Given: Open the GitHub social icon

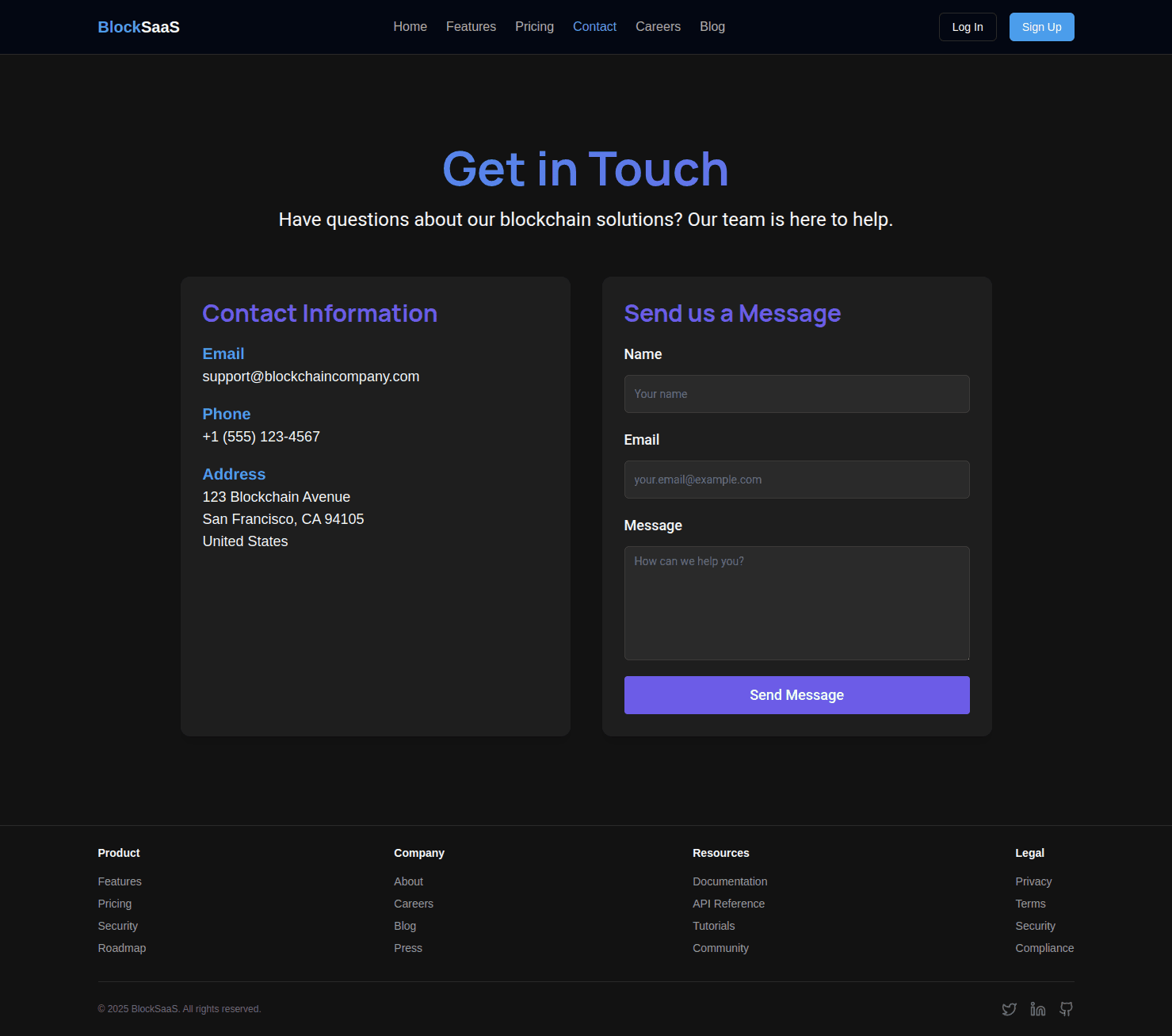Looking at the screenshot, I should 1066,1008.
